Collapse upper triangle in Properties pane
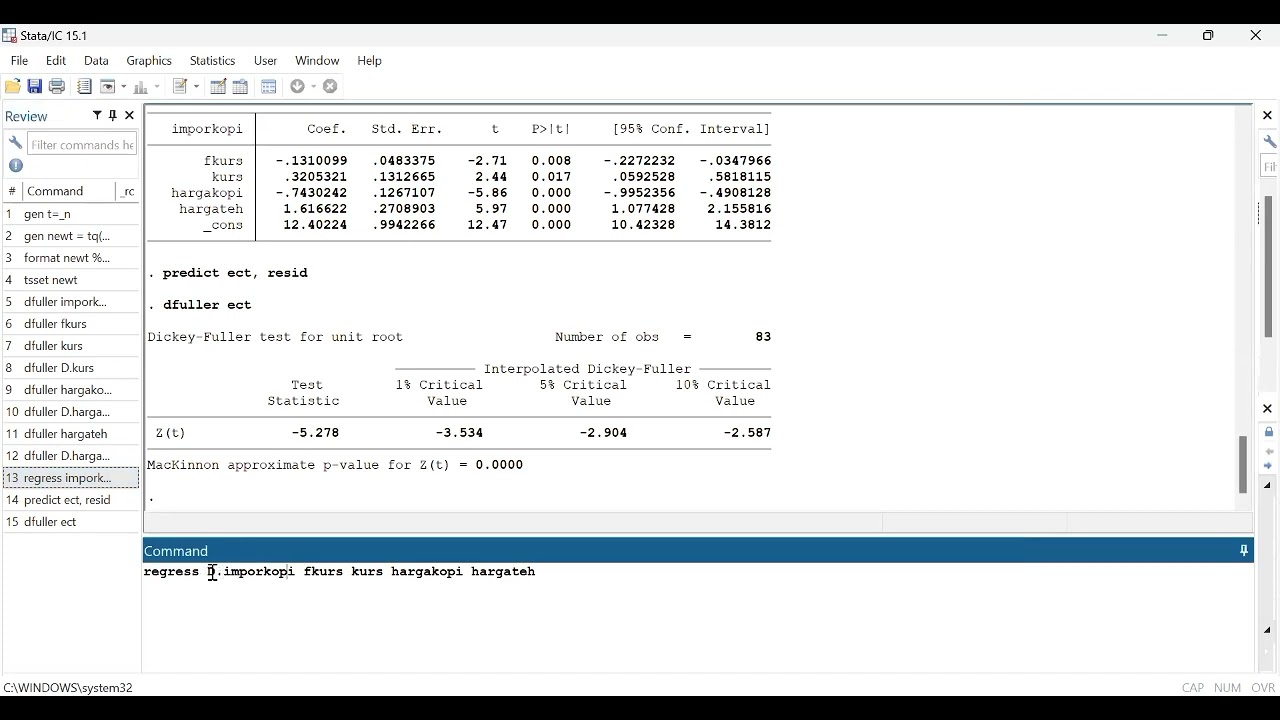 click(x=1268, y=486)
